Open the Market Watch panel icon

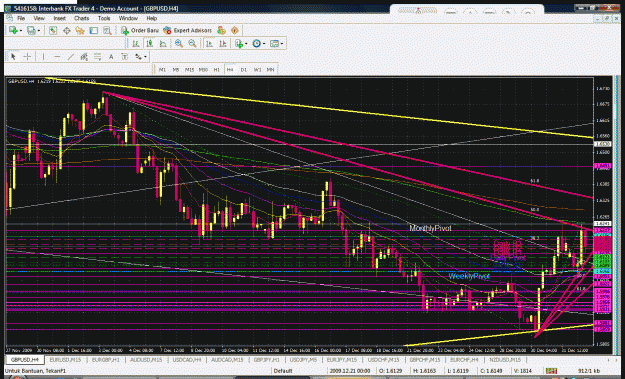pos(53,30)
